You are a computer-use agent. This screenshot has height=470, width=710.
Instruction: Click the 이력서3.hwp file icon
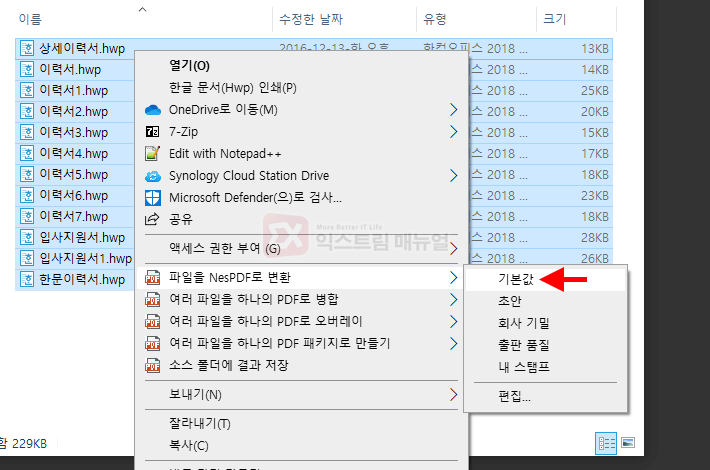pos(27,132)
